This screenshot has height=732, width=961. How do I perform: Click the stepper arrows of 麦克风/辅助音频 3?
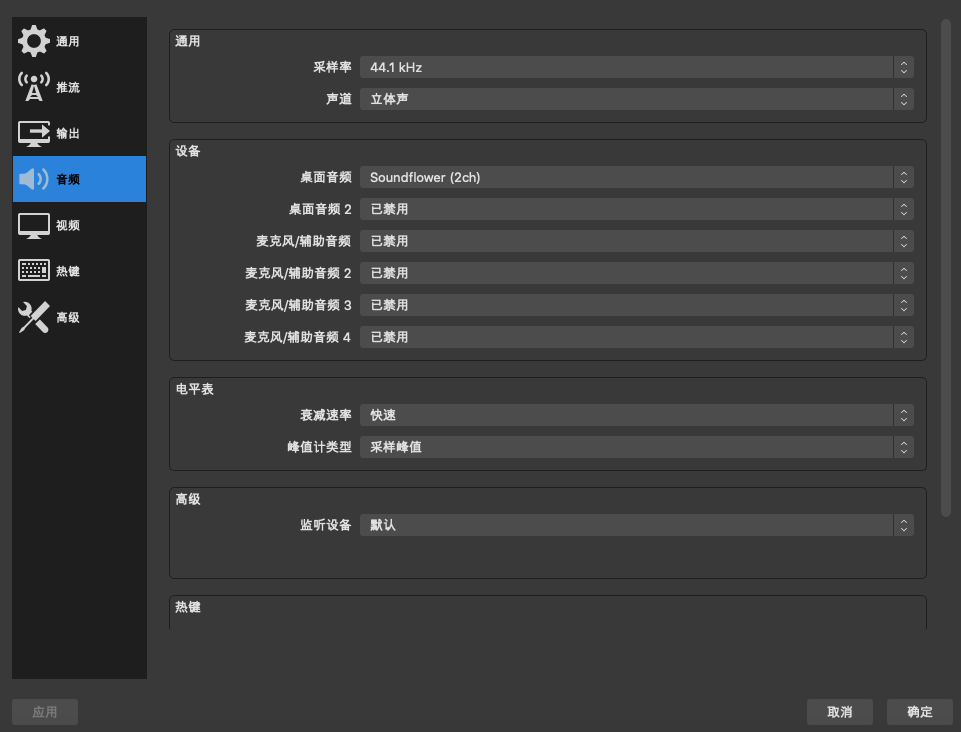[x=903, y=305]
